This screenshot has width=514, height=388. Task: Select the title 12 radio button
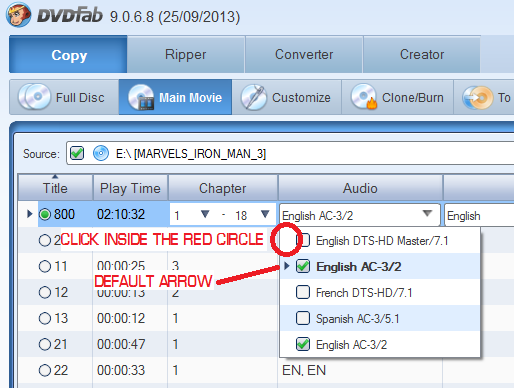[x=45, y=292]
